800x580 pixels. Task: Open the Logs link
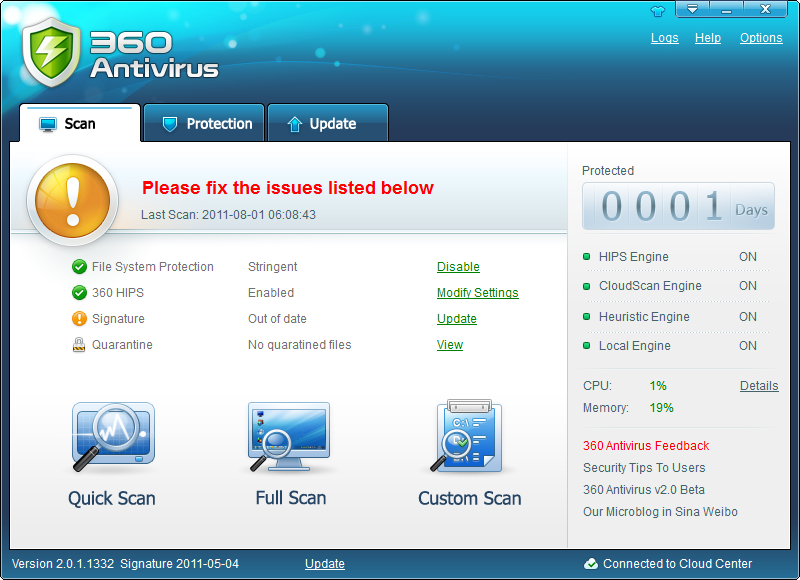[664, 38]
